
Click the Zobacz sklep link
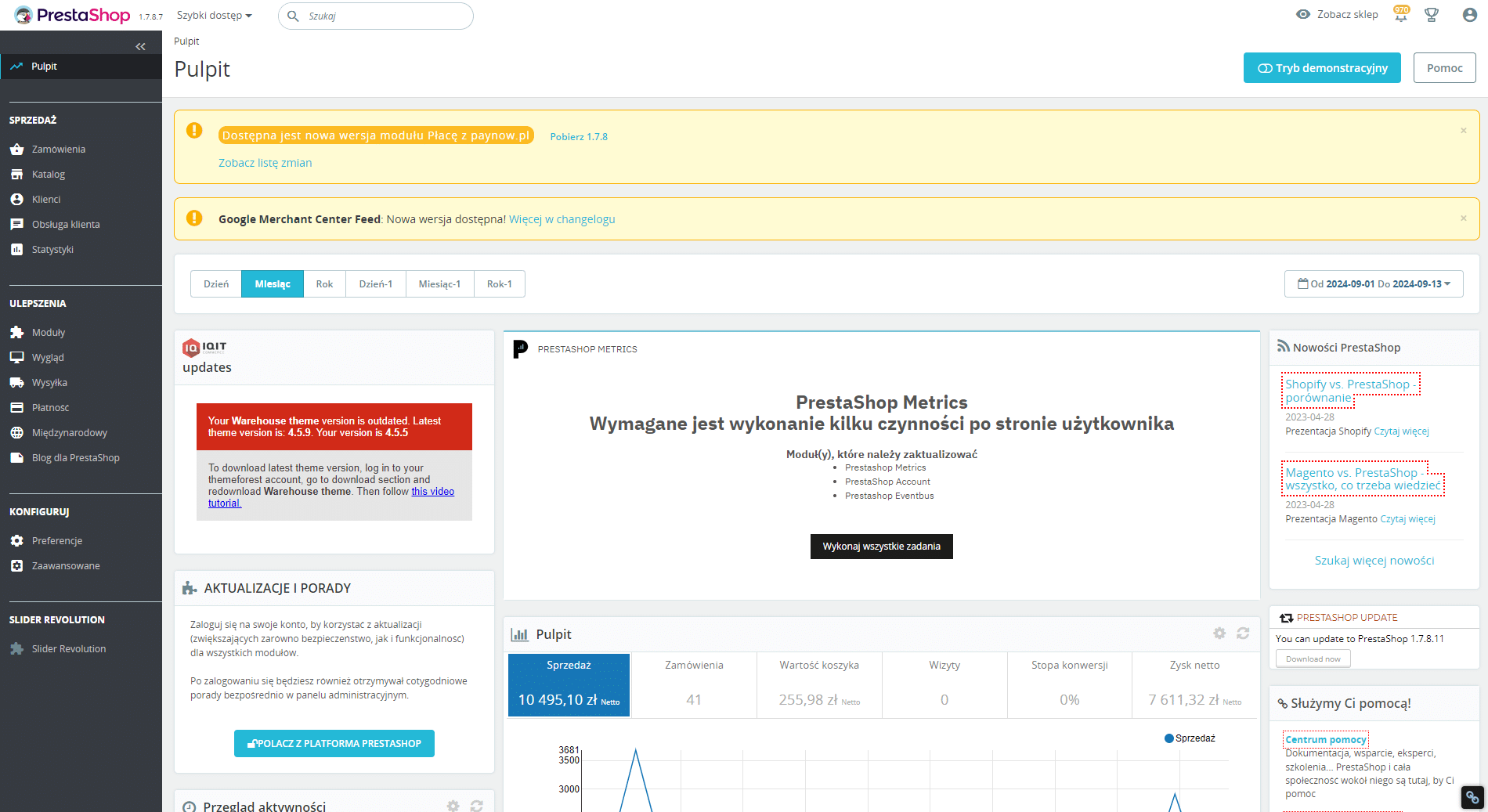1347,15
